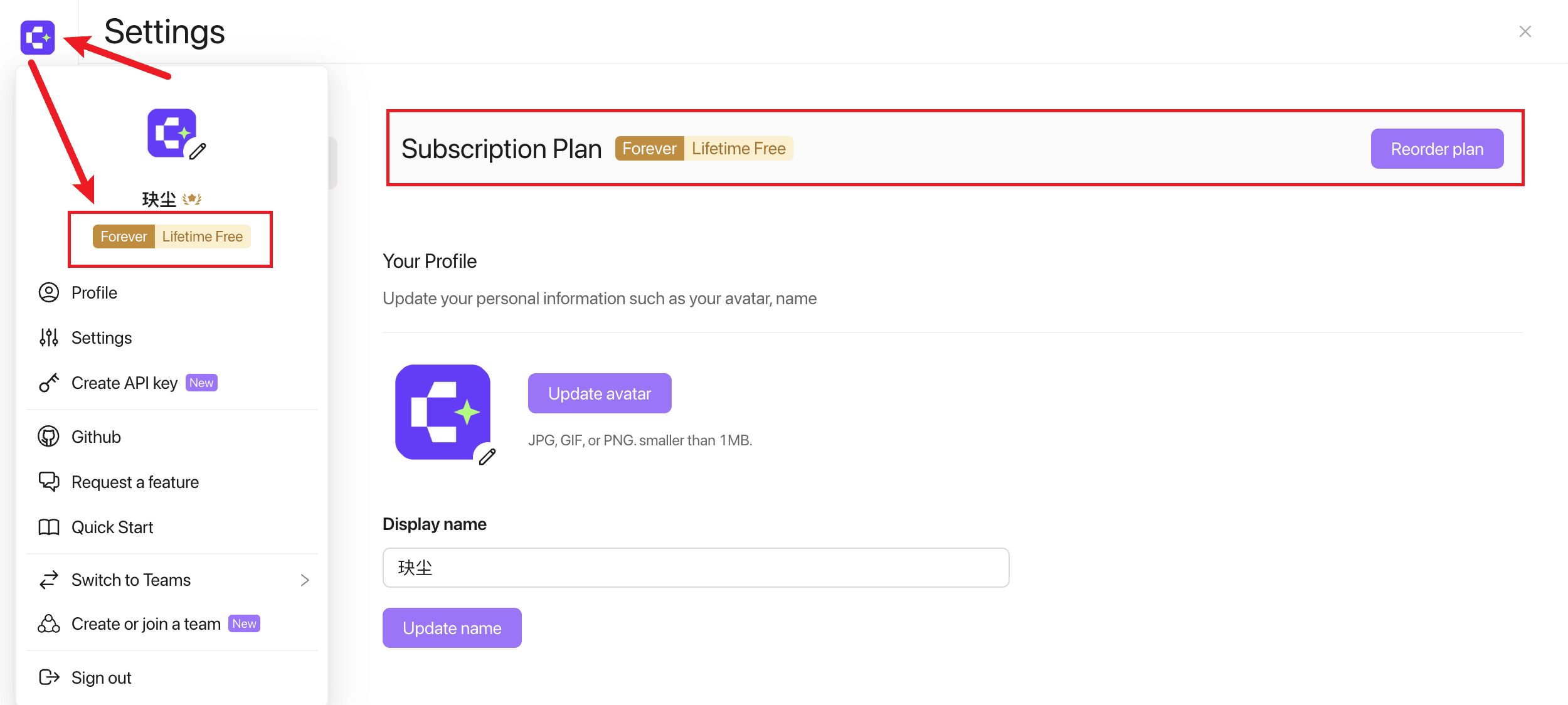Image resolution: width=1568 pixels, height=705 pixels.
Task: Click the Github icon in sidebar
Action: click(49, 437)
